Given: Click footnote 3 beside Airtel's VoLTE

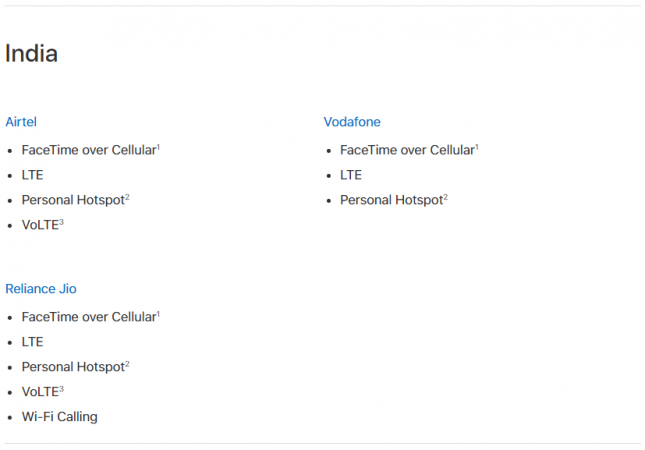Looking at the screenshot, I should (61, 222).
